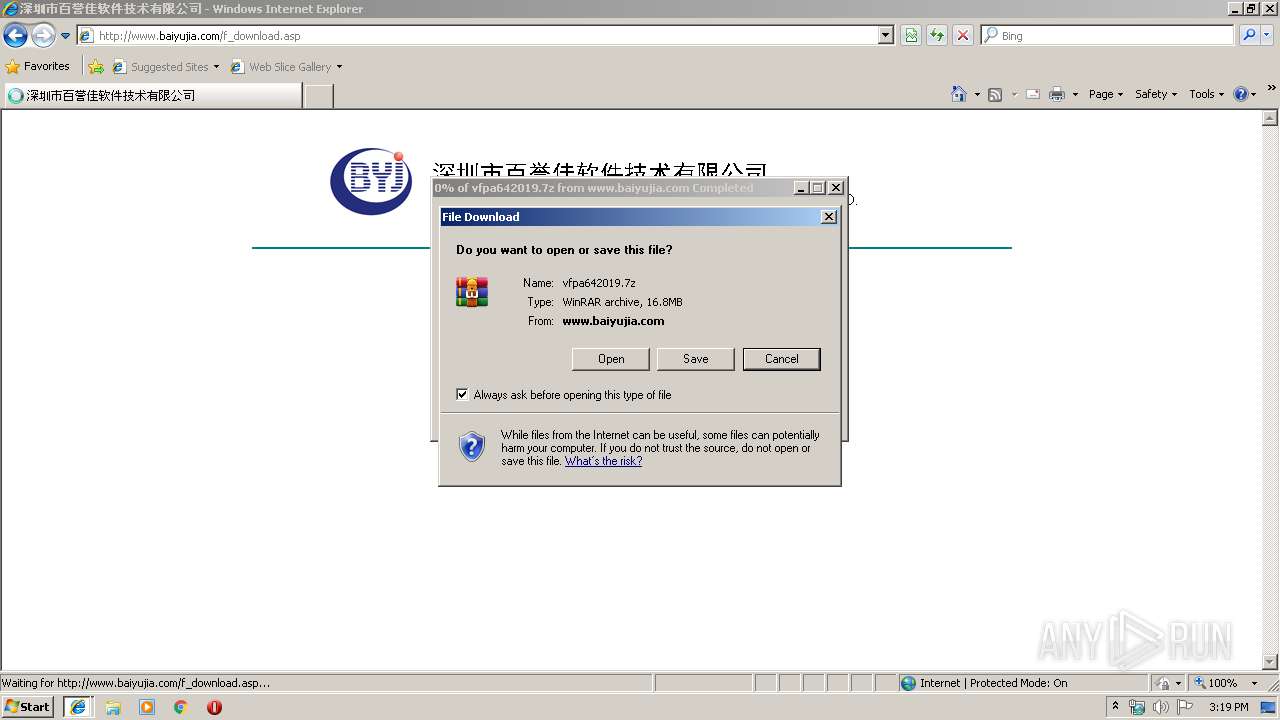The image size is (1280, 720).
Task: Open the Favorites star button
Action: click(38, 67)
